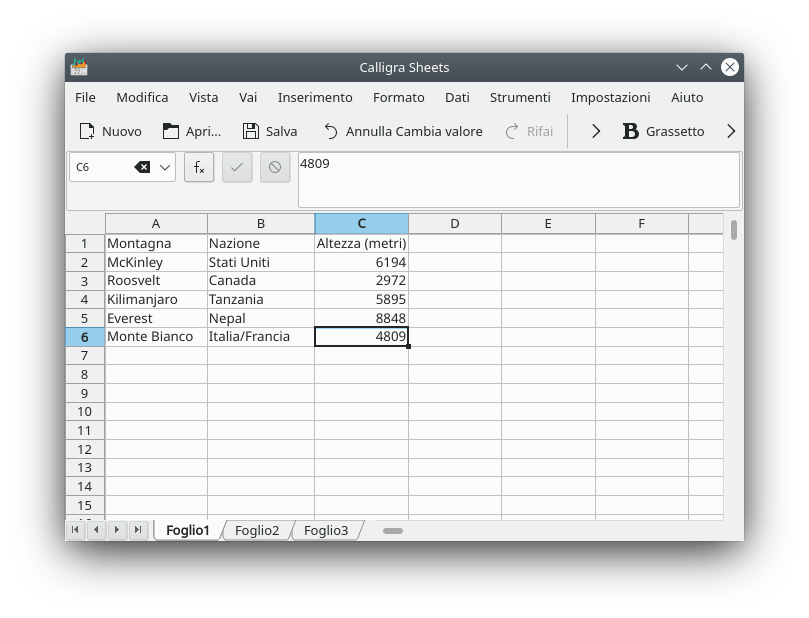The width and height of the screenshot is (809, 618).
Task: Open the Inserimento menu
Action: (x=315, y=97)
